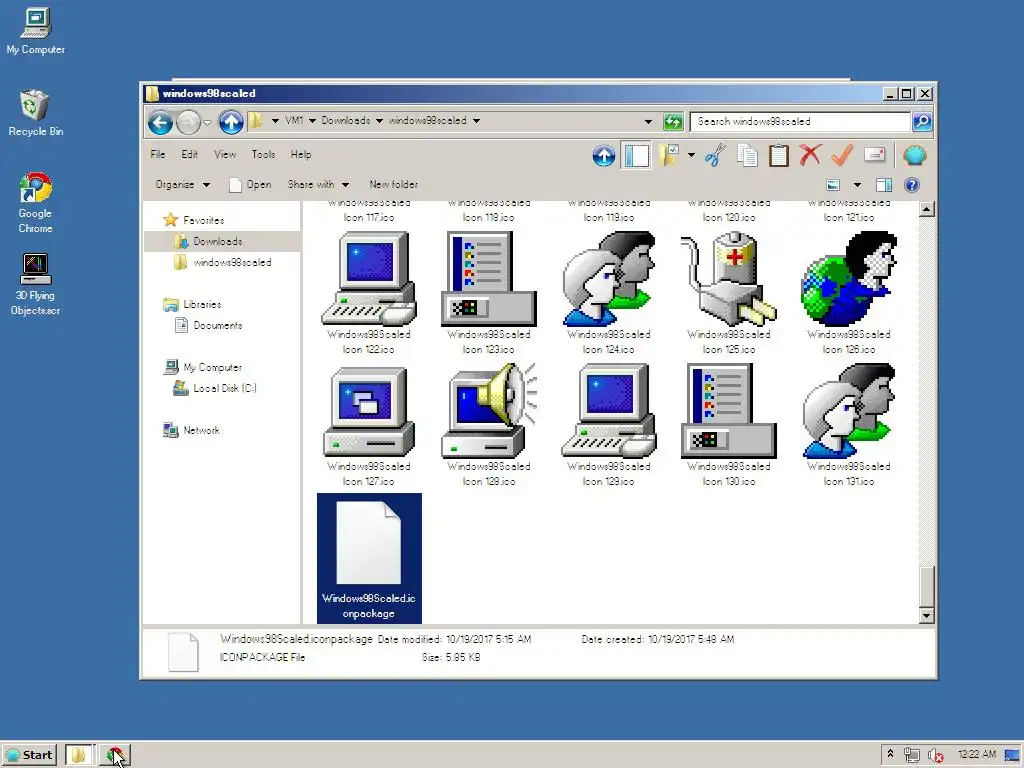Click the scrollbar up arrow

[x=926, y=210]
